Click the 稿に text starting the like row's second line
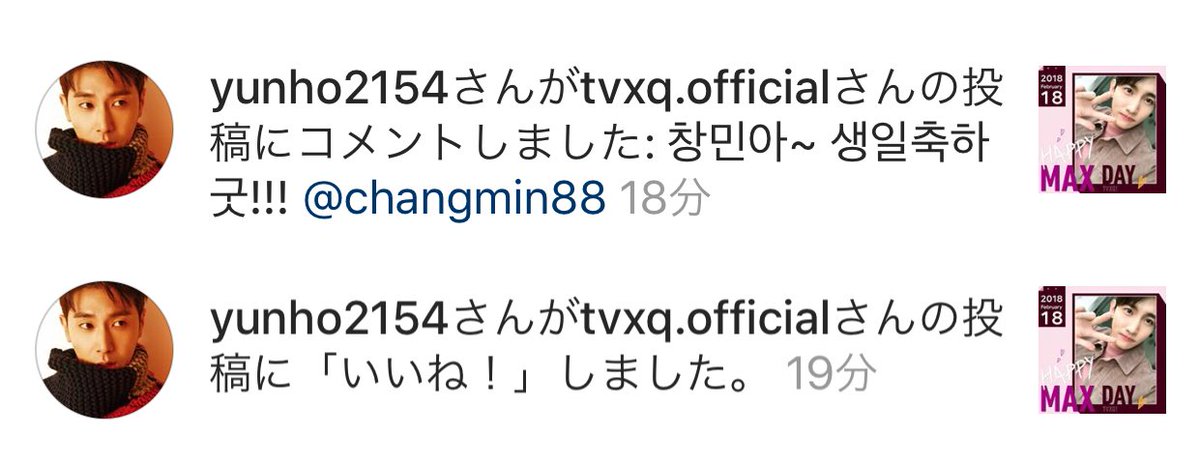Screen dimensions: 1200x465 255,373
